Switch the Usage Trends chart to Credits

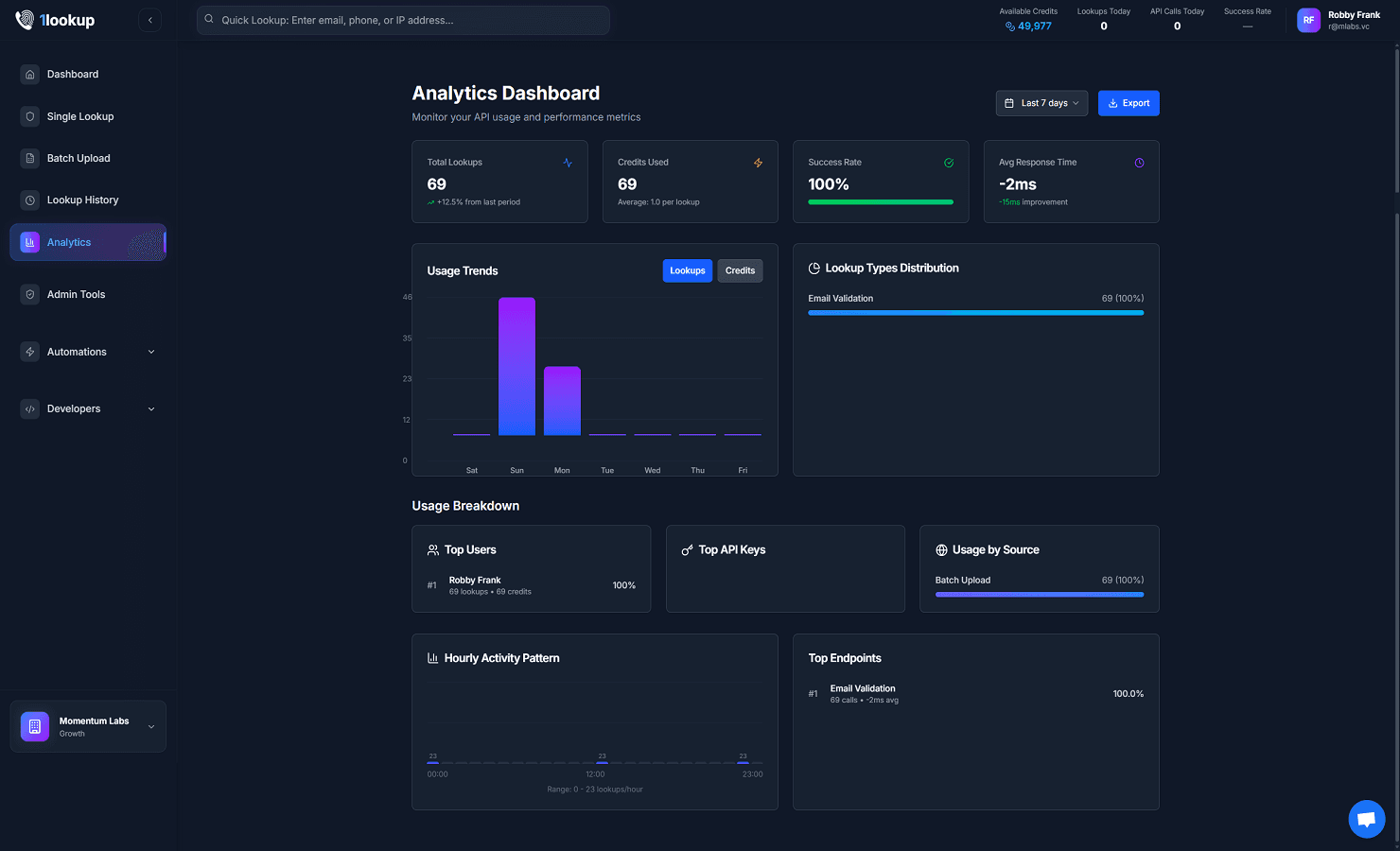(740, 270)
